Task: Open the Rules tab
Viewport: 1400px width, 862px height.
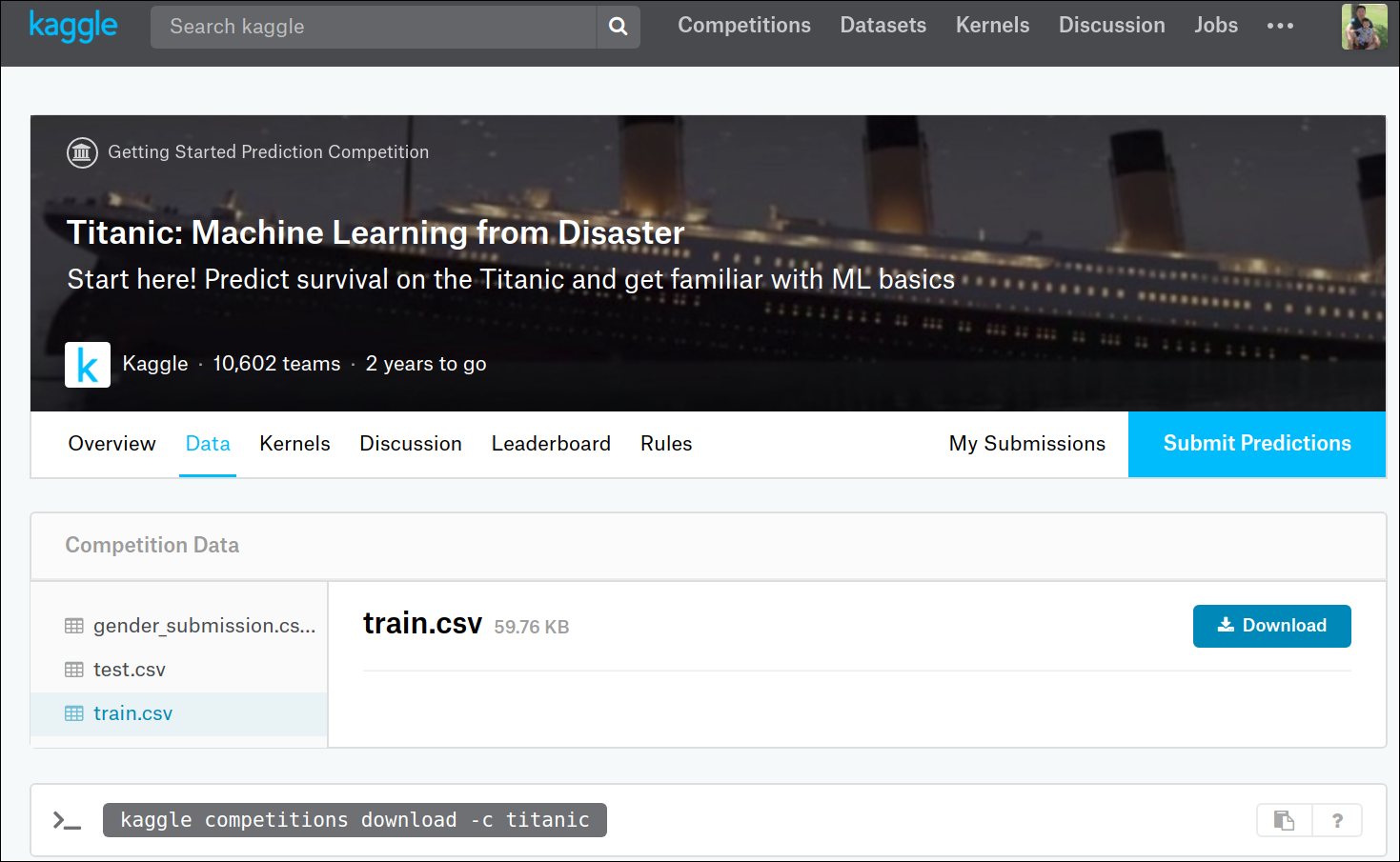Action: (666, 444)
